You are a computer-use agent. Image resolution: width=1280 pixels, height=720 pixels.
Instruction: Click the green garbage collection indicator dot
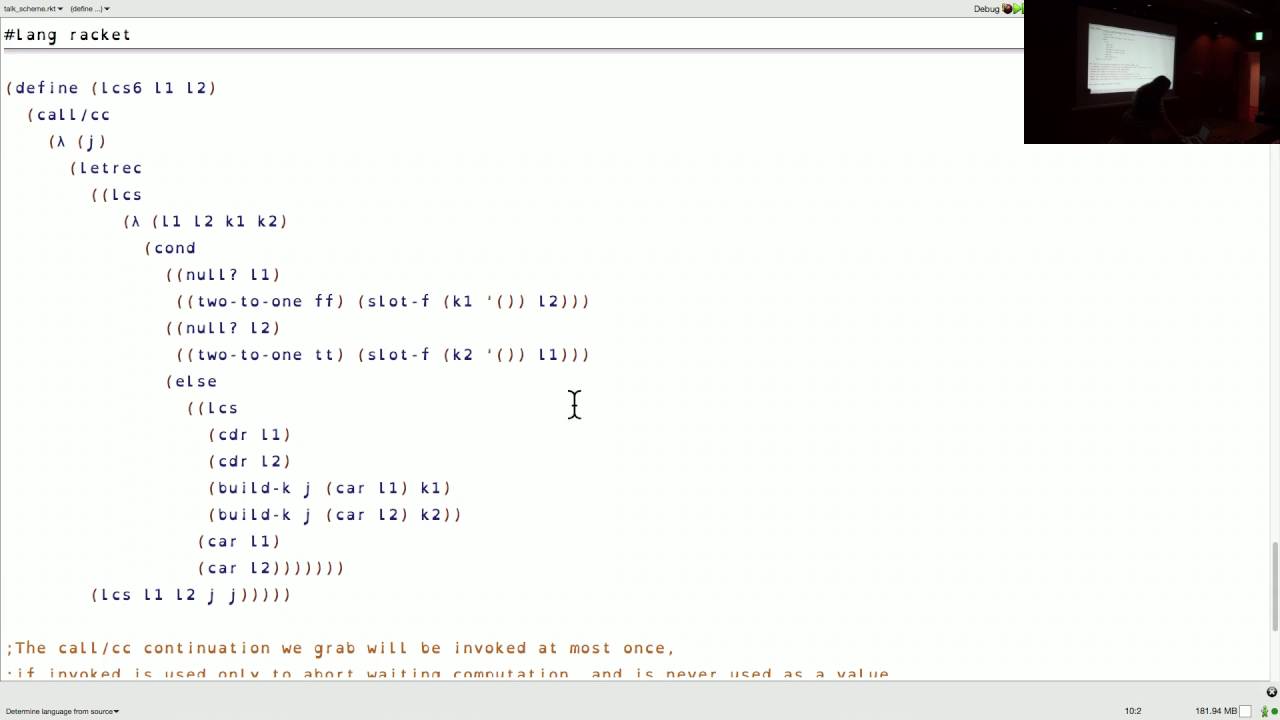tap(1275, 711)
